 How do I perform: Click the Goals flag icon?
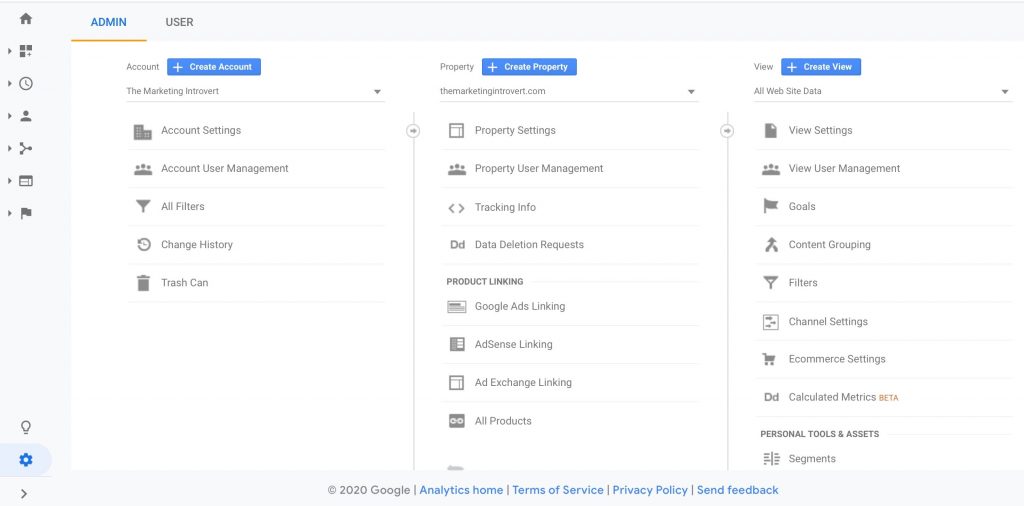771,206
